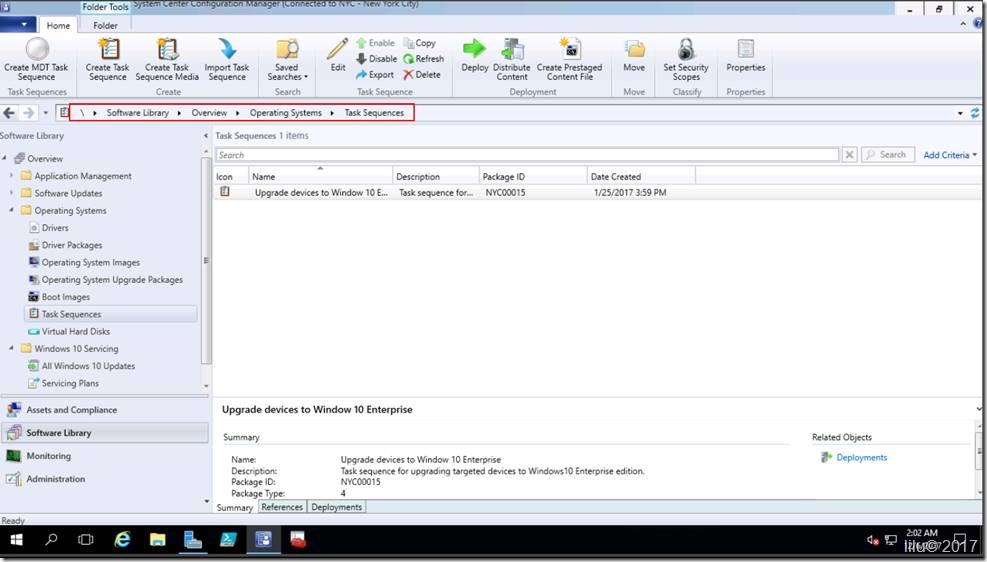Click Create Prestaged Content File icon

570,49
